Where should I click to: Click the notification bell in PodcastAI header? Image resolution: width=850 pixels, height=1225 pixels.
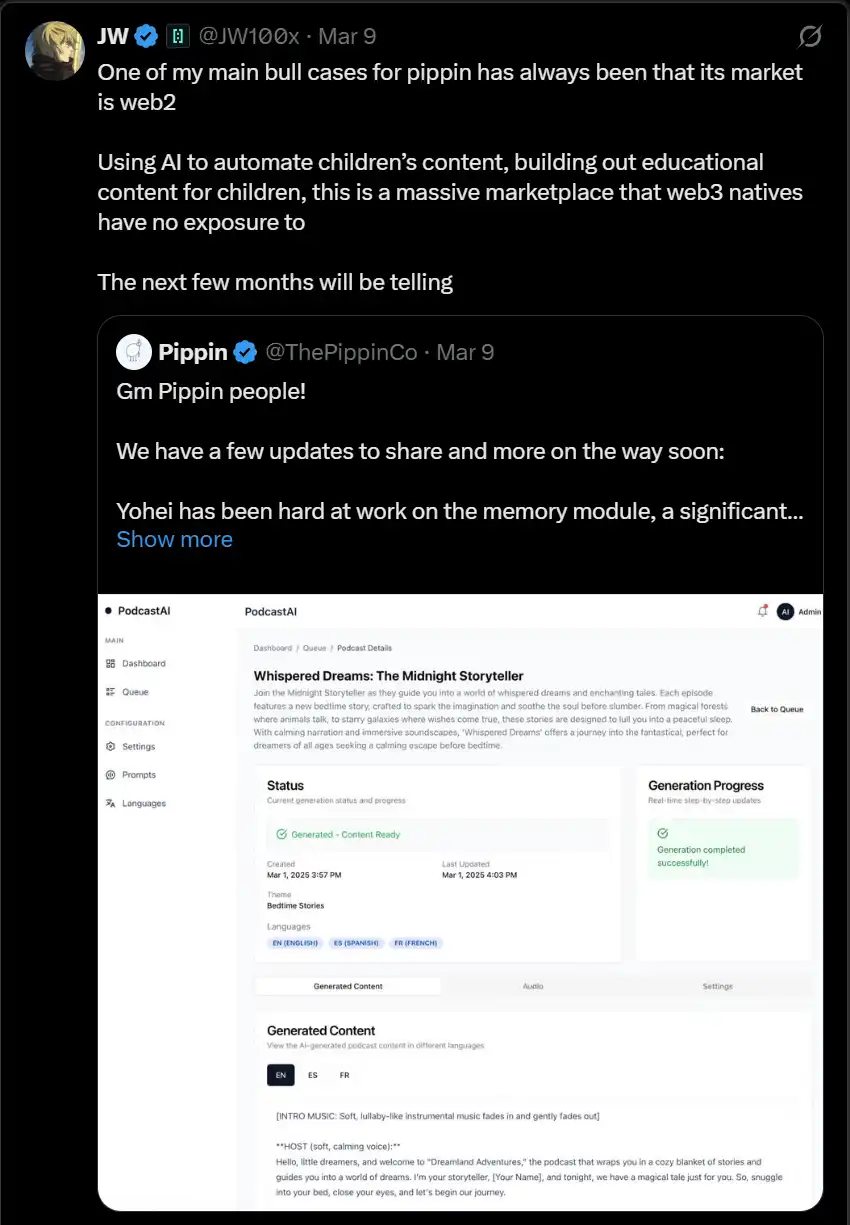pyautogui.click(x=762, y=611)
